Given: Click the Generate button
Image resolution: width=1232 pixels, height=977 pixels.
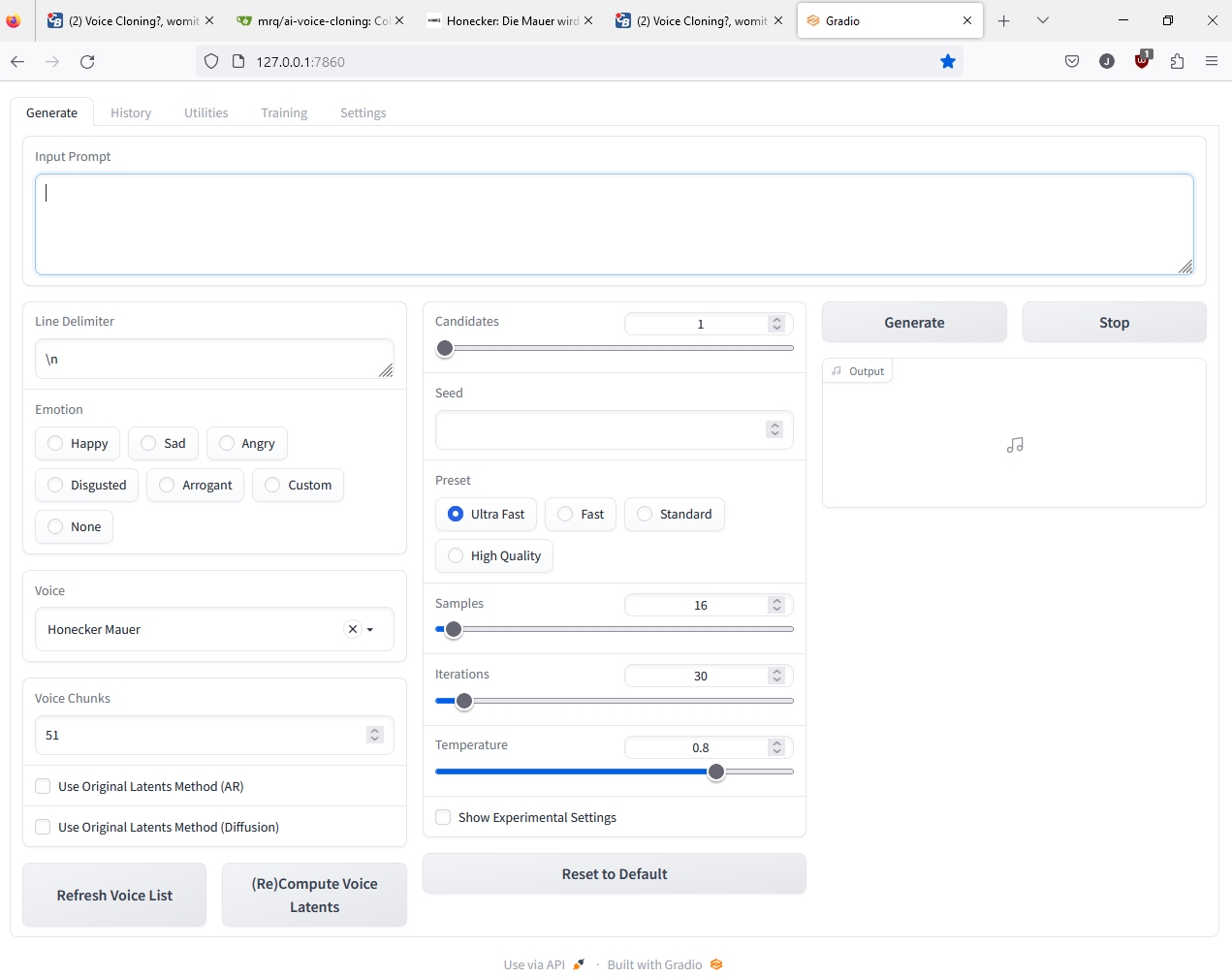Looking at the screenshot, I should [914, 323].
